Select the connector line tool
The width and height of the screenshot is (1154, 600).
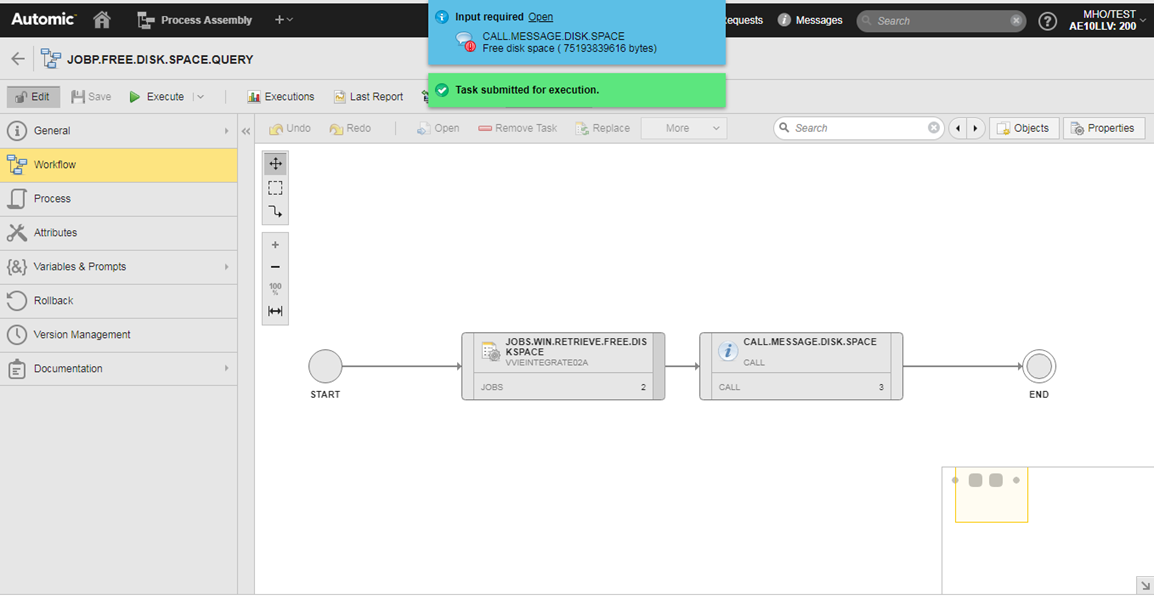click(275, 212)
